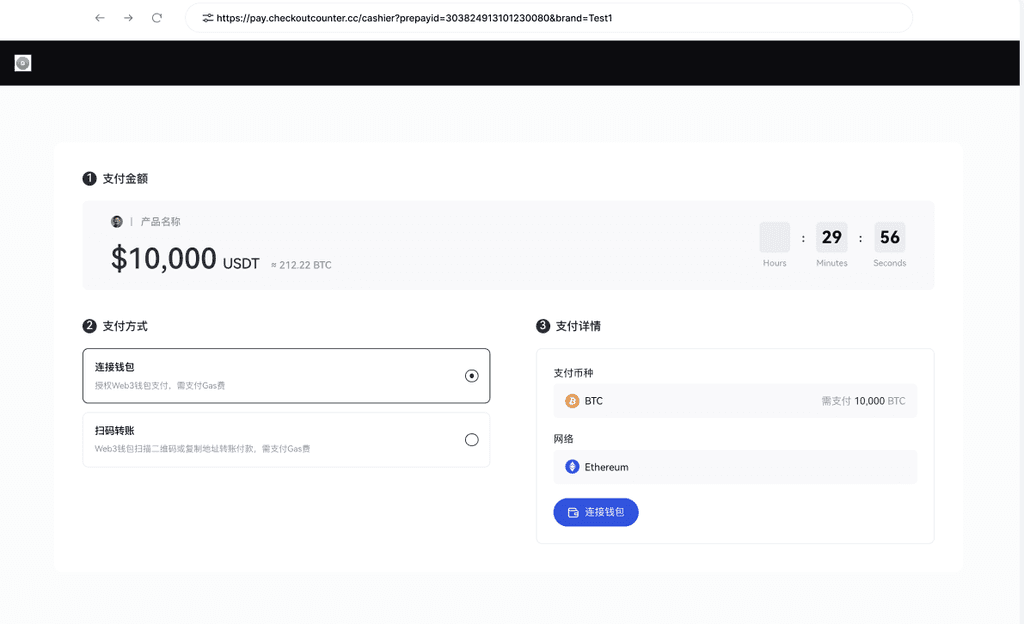Select the 扫码转账 radio button
1024x624 pixels.
coord(472,440)
